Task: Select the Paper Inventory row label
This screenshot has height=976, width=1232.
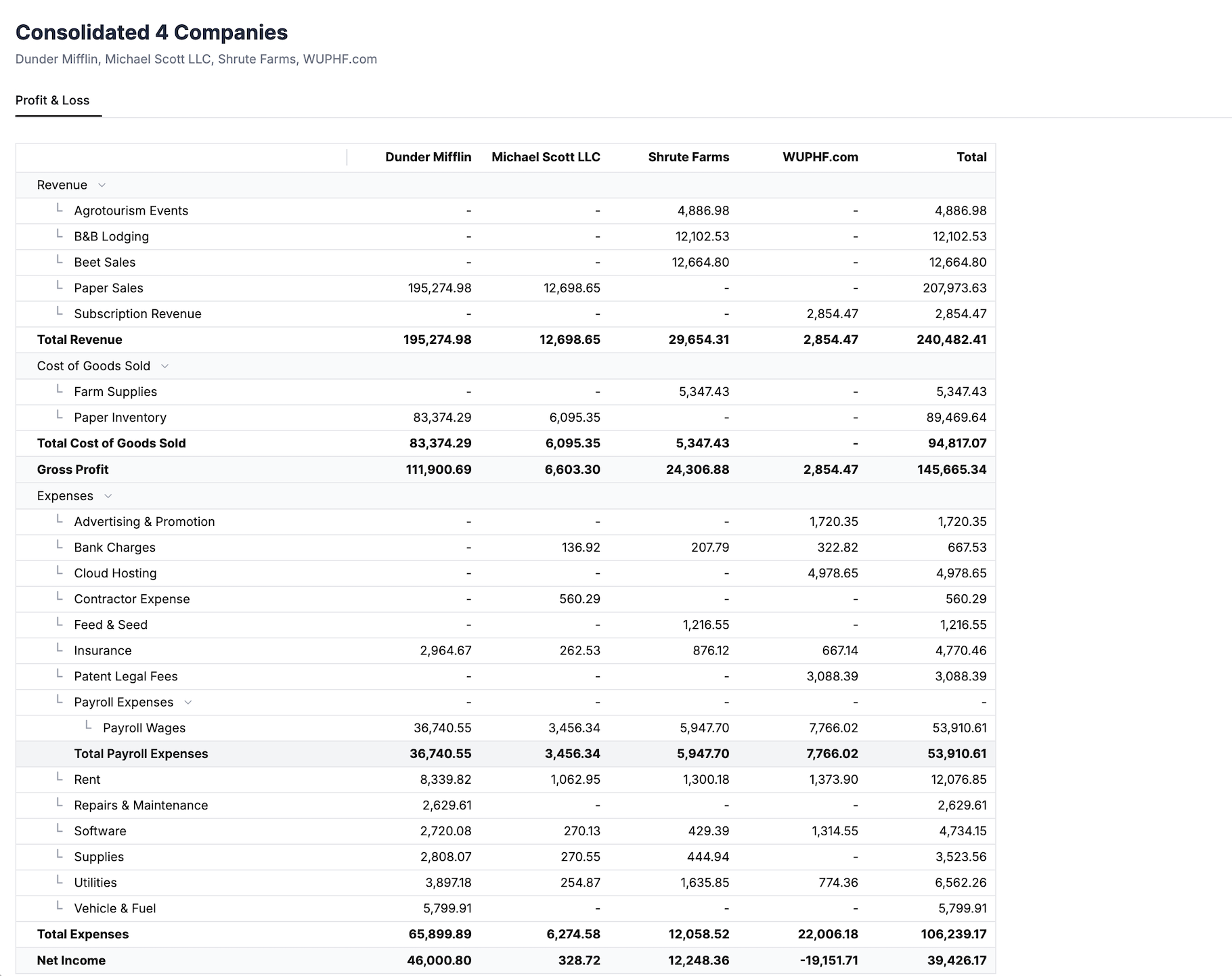Action: [120, 418]
